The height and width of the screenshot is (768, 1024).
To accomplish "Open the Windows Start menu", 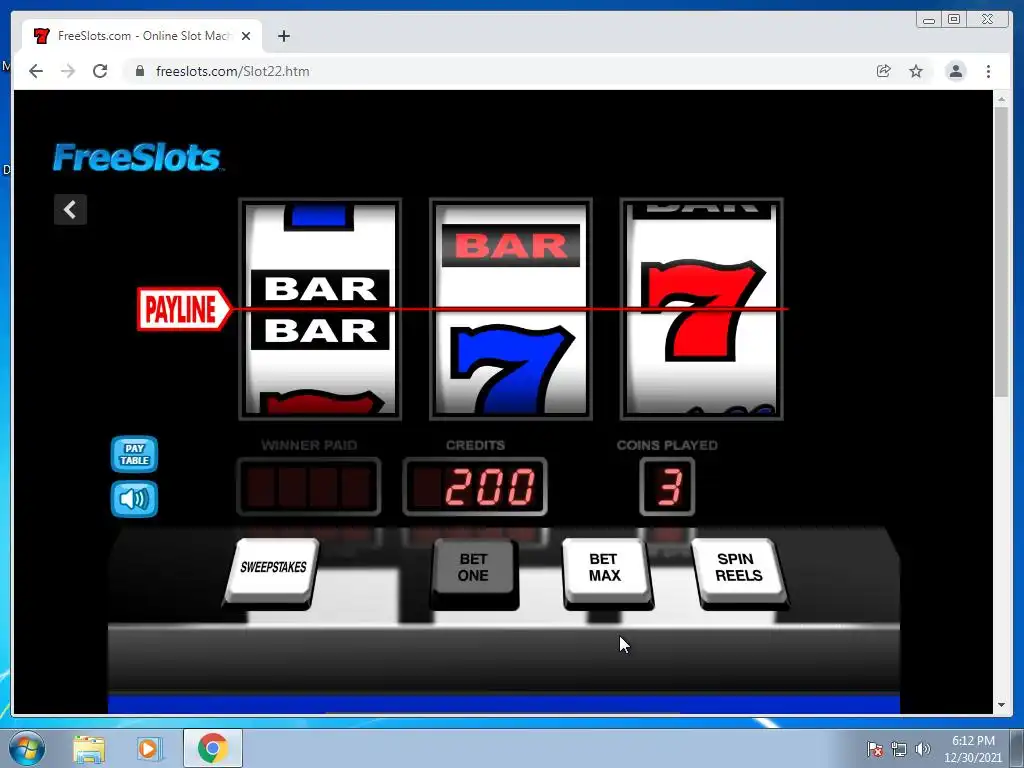I will (x=26, y=748).
